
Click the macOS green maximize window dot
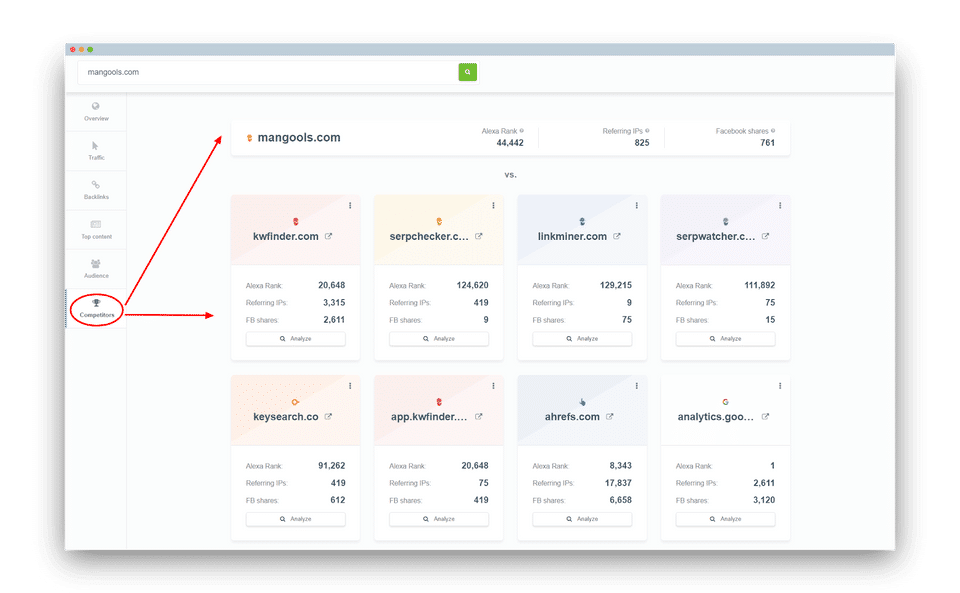(x=90, y=49)
